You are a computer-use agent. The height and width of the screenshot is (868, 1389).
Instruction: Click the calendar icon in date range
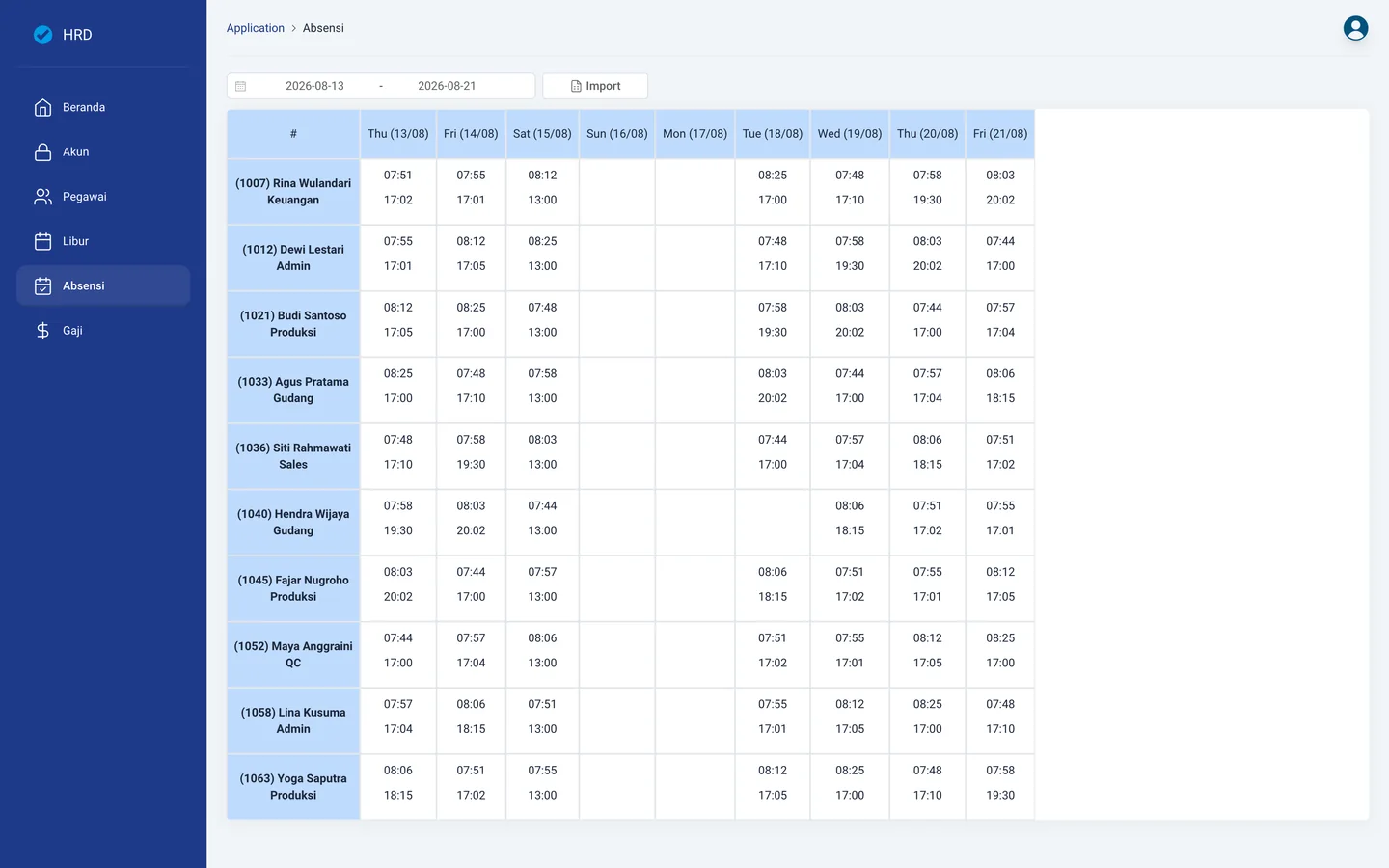coord(241,86)
